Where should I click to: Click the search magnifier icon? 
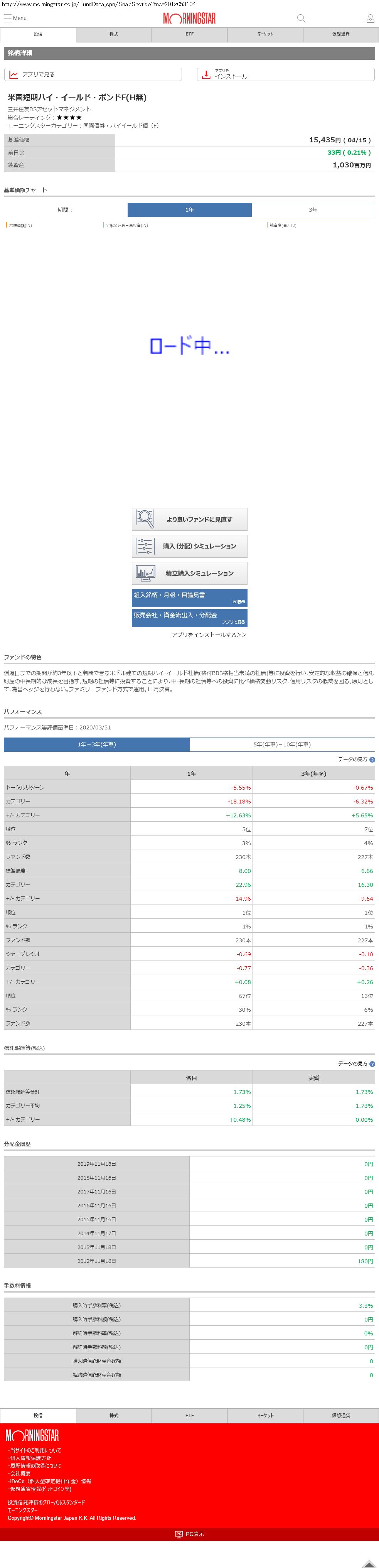[x=300, y=18]
